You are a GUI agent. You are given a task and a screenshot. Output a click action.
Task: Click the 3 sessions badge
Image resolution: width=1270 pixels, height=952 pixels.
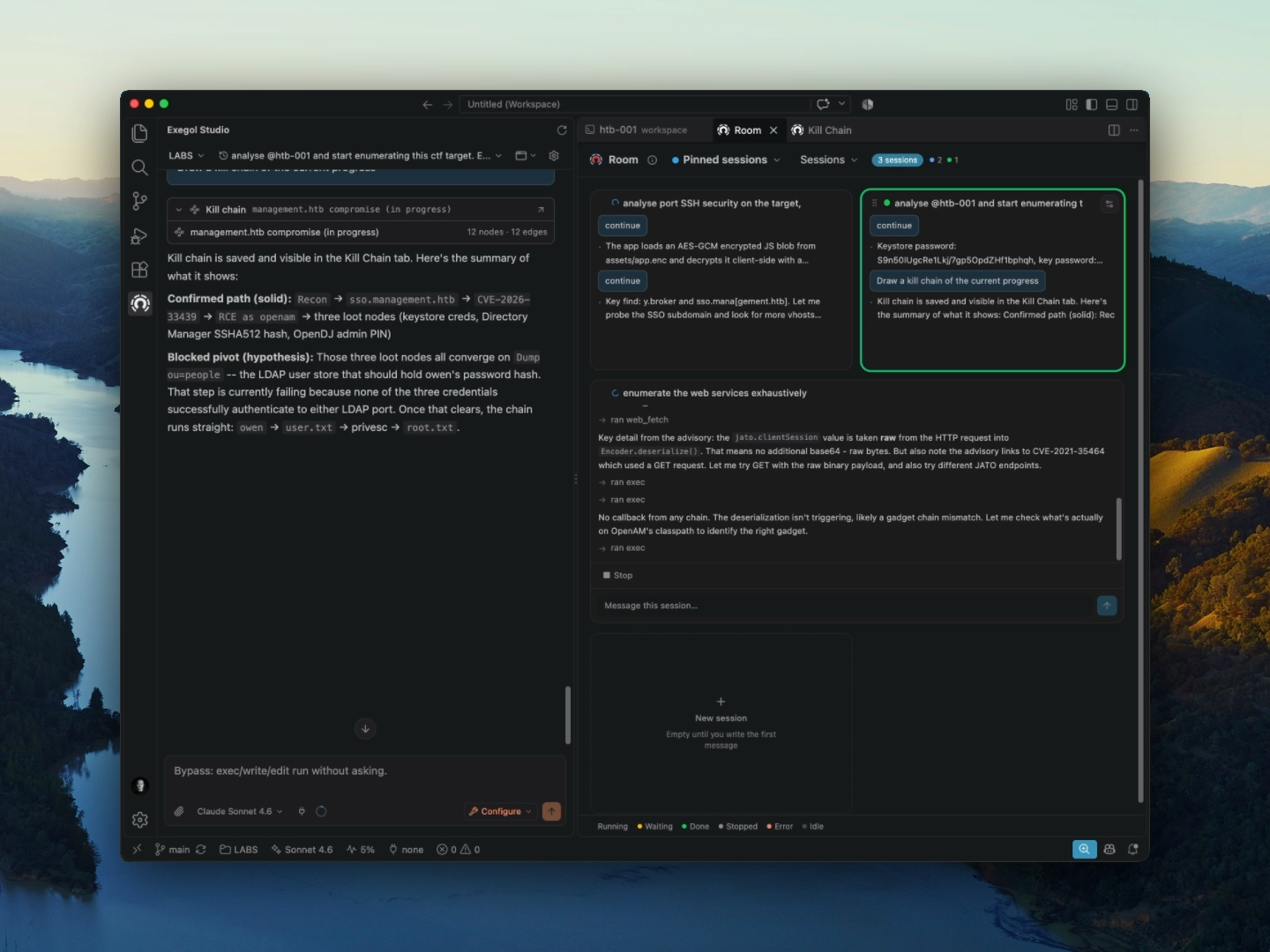coord(898,160)
